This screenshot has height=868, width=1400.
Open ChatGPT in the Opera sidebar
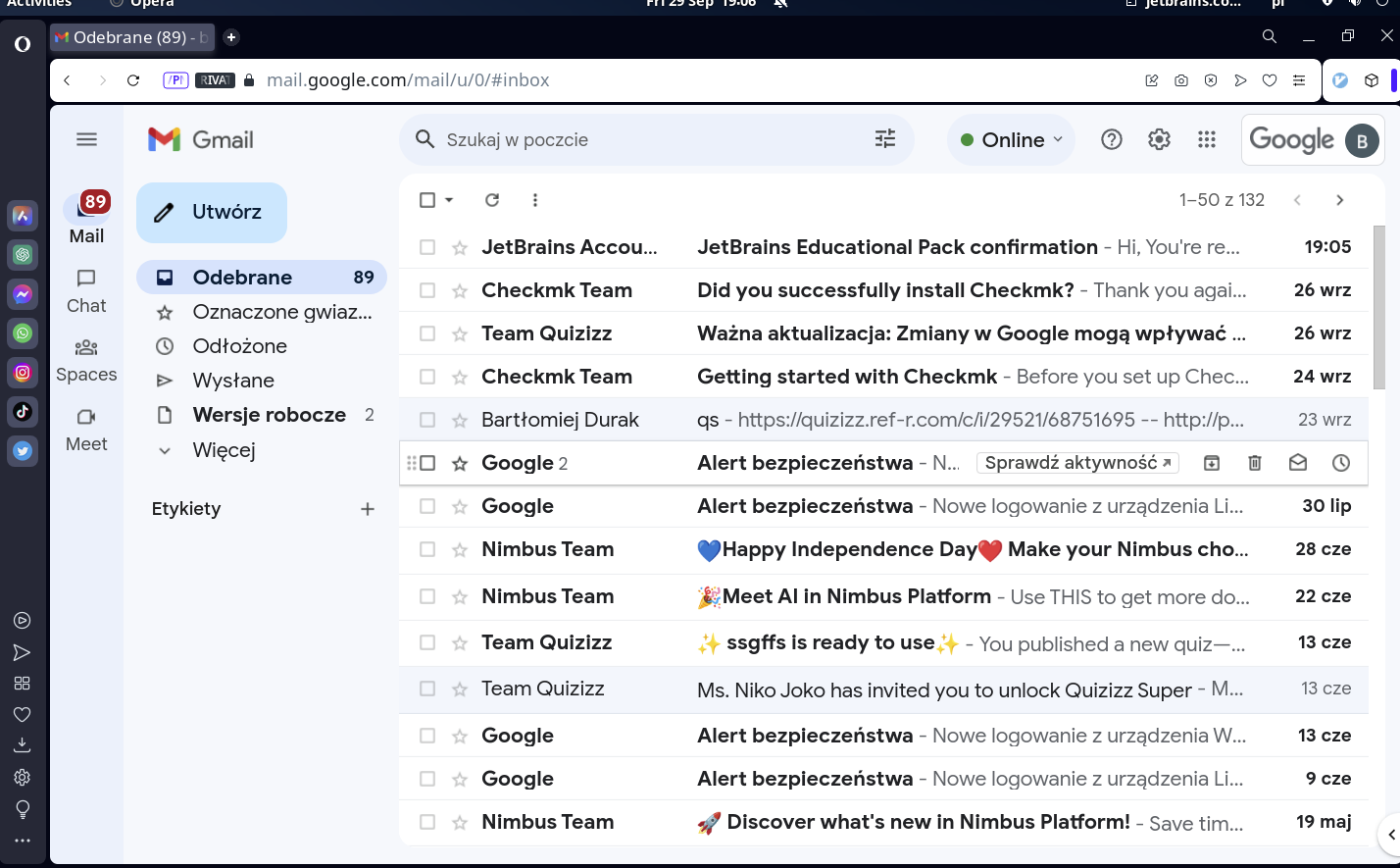(x=23, y=255)
